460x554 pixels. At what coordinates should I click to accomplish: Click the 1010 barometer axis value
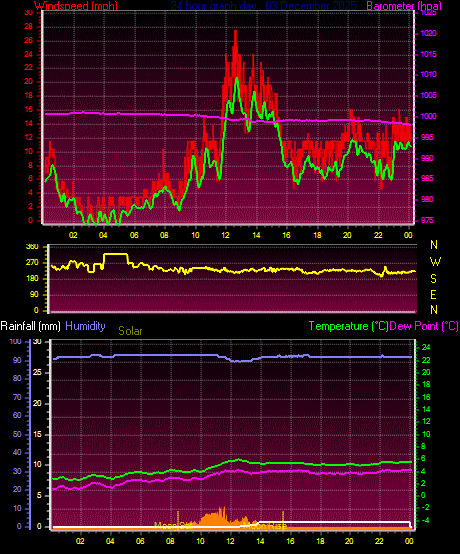coord(428,75)
